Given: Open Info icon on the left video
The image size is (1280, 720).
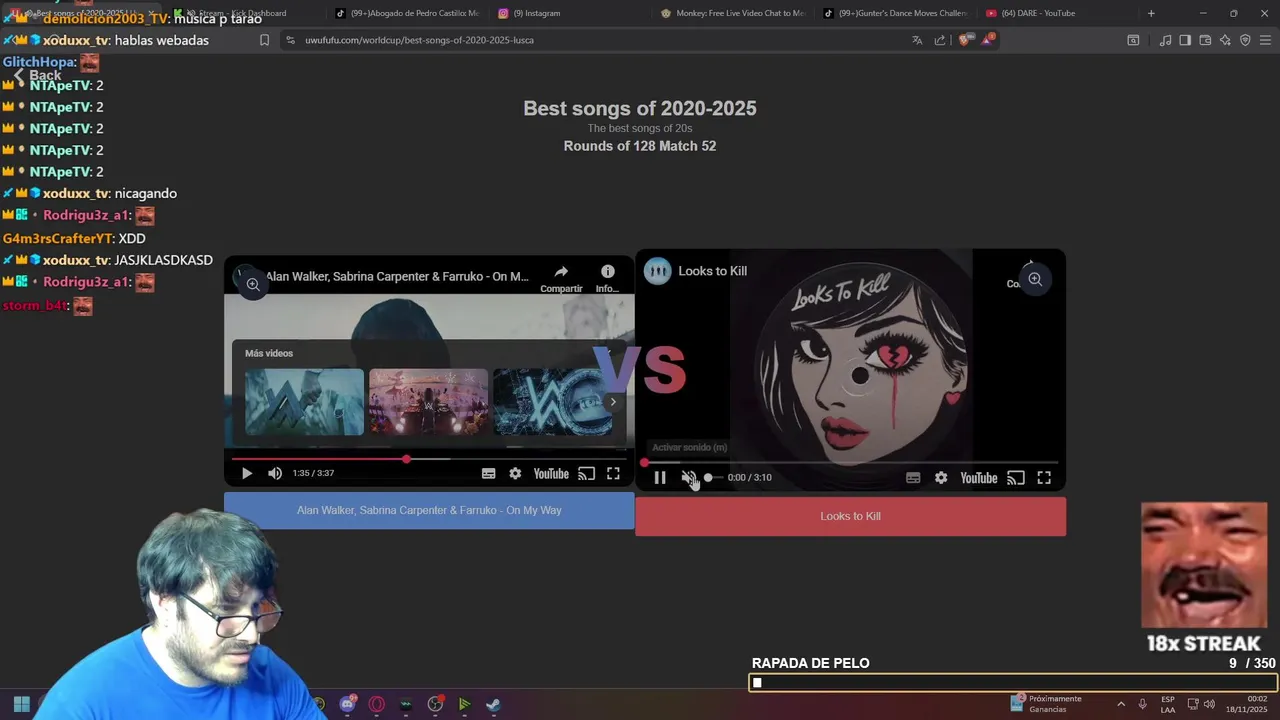Looking at the screenshot, I should click(607, 279).
